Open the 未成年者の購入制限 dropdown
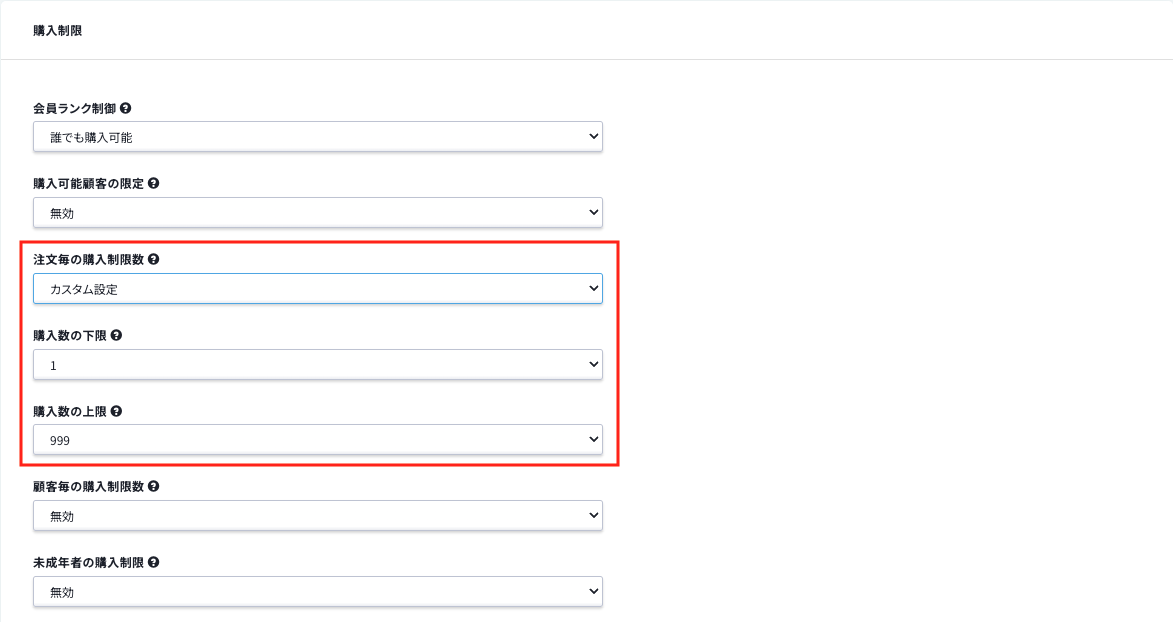 (318, 591)
